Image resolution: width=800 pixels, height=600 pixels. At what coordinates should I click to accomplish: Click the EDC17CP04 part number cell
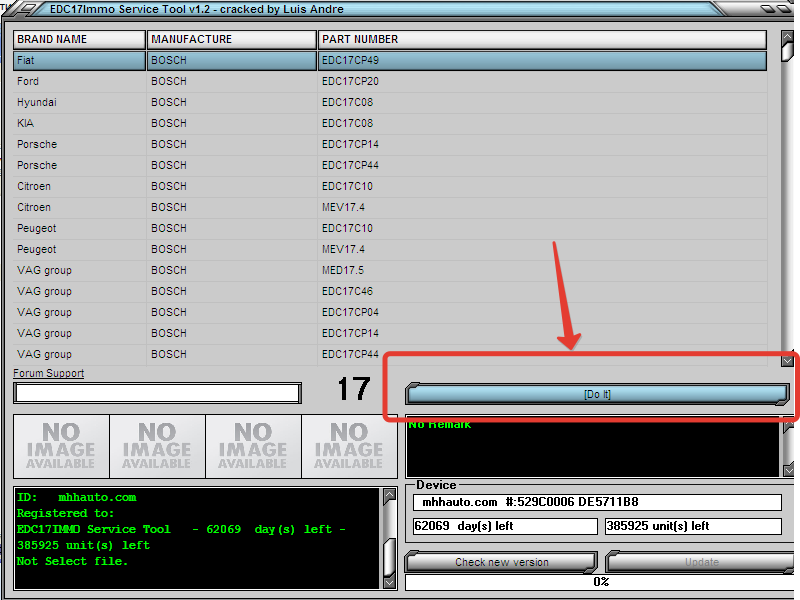(542, 312)
